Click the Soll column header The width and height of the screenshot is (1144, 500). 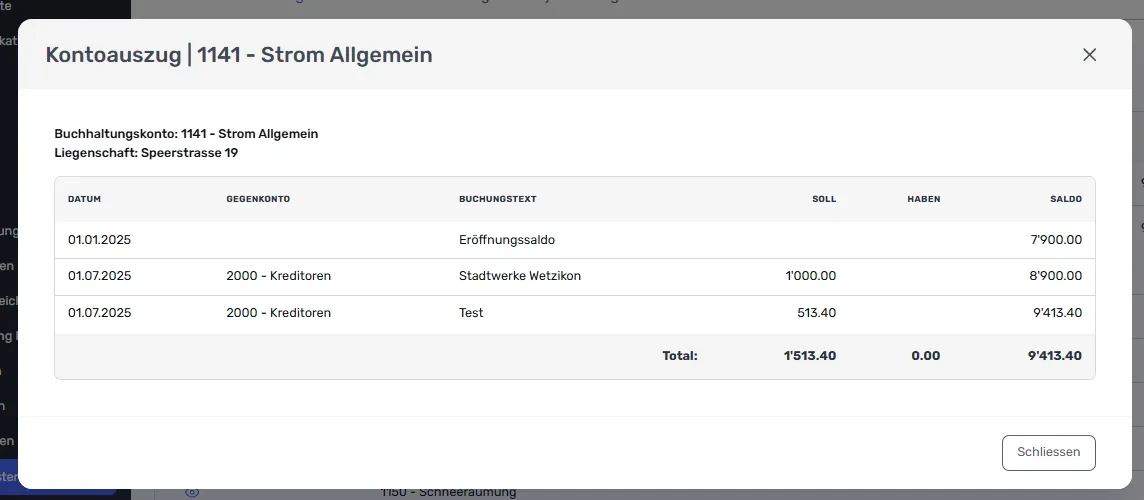click(824, 199)
